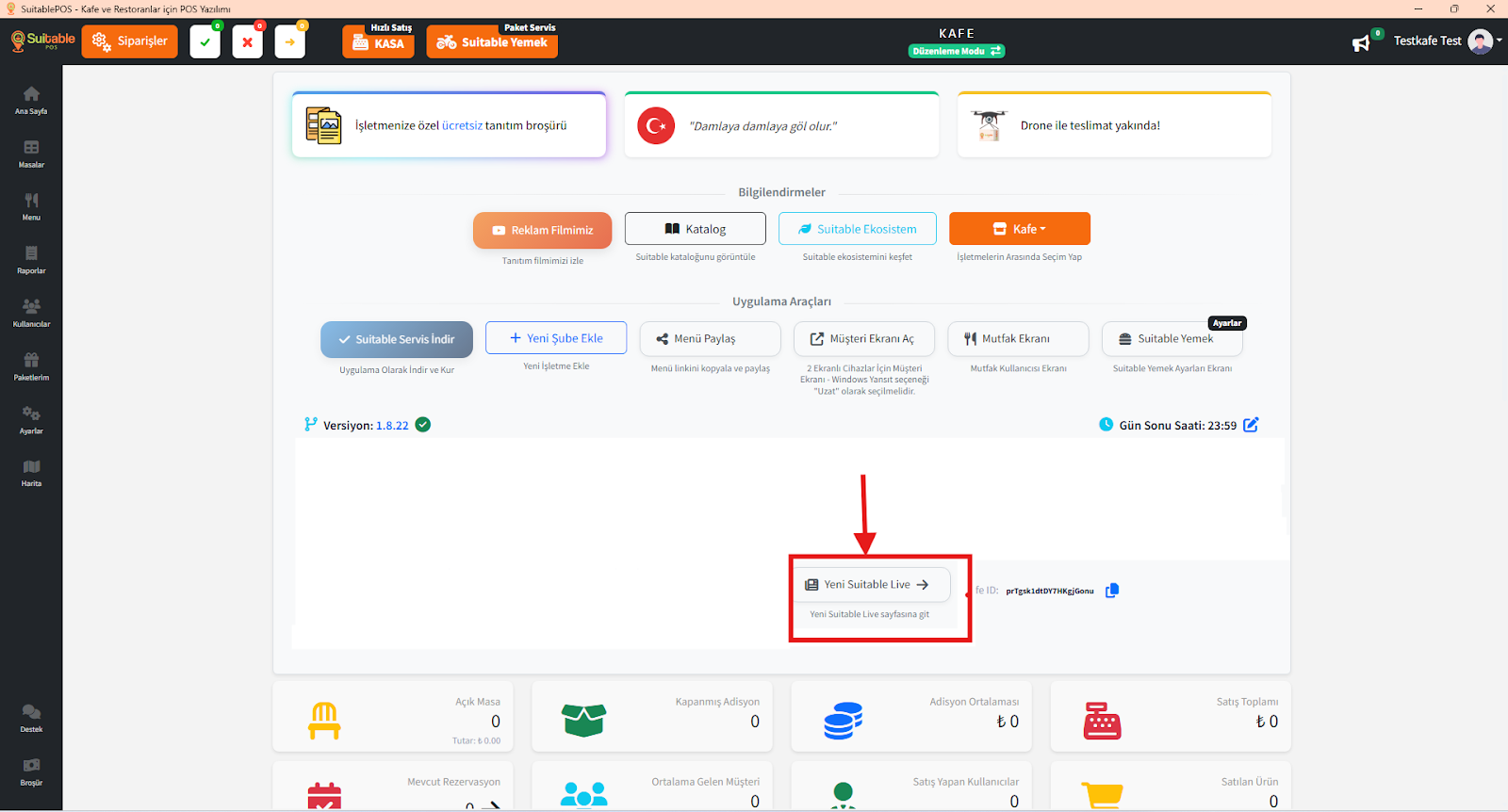This screenshot has width=1508, height=812.
Task: Click the Adisyon Ortalaması coins icon
Action: pos(843,721)
